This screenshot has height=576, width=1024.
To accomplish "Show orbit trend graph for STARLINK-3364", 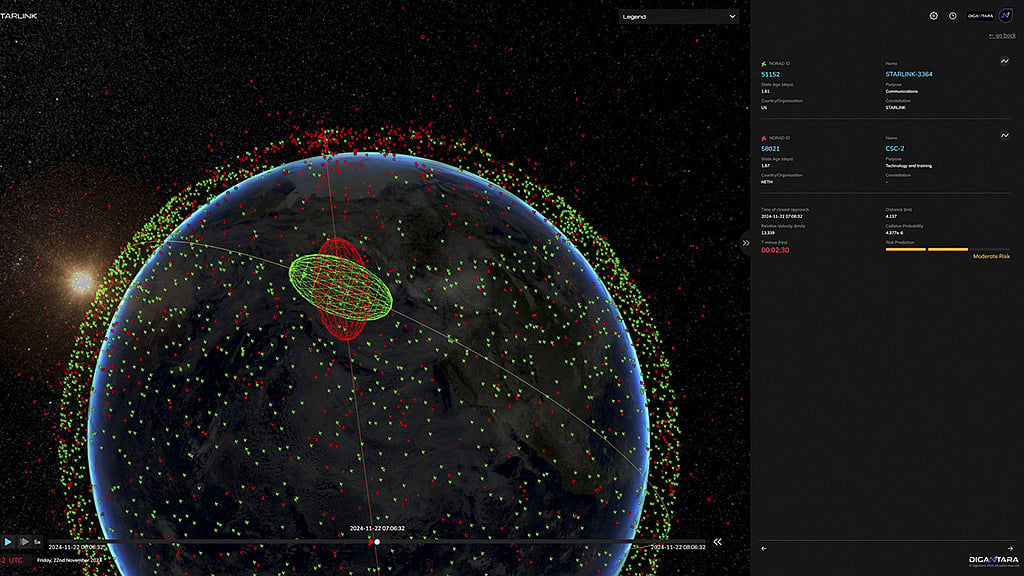I will pyautogui.click(x=1004, y=61).
